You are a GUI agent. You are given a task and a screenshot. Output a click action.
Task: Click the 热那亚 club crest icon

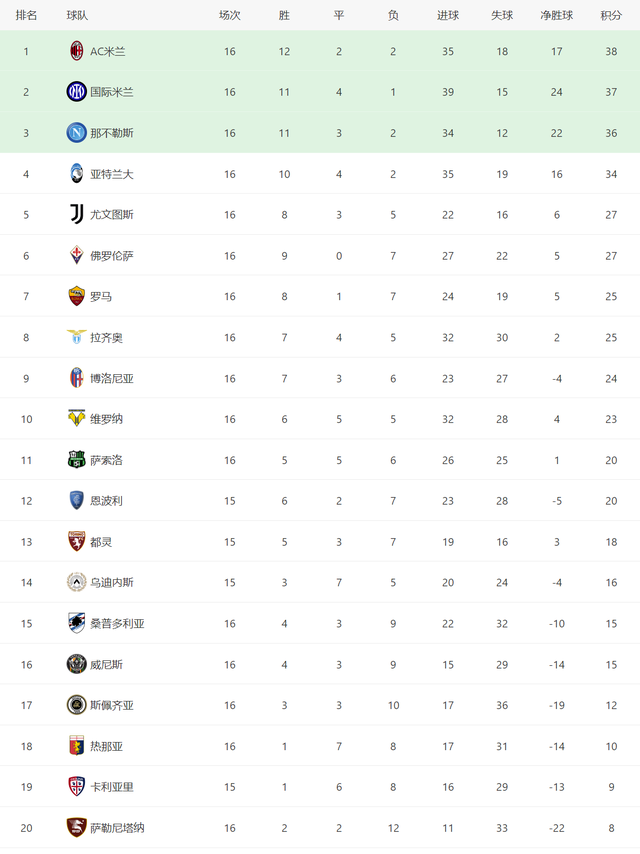pyautogui.click(x=76, y=746)
